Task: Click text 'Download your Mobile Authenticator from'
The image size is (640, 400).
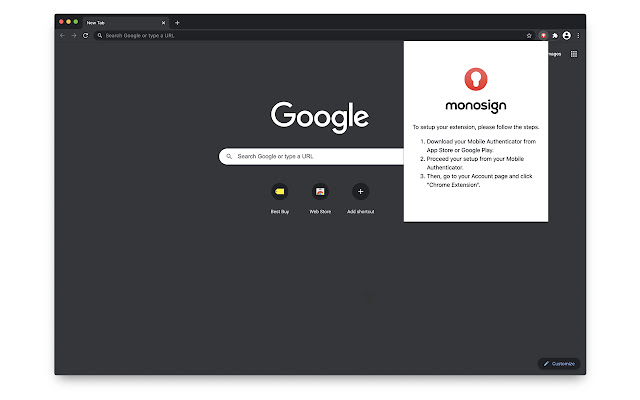Action: 481,142
